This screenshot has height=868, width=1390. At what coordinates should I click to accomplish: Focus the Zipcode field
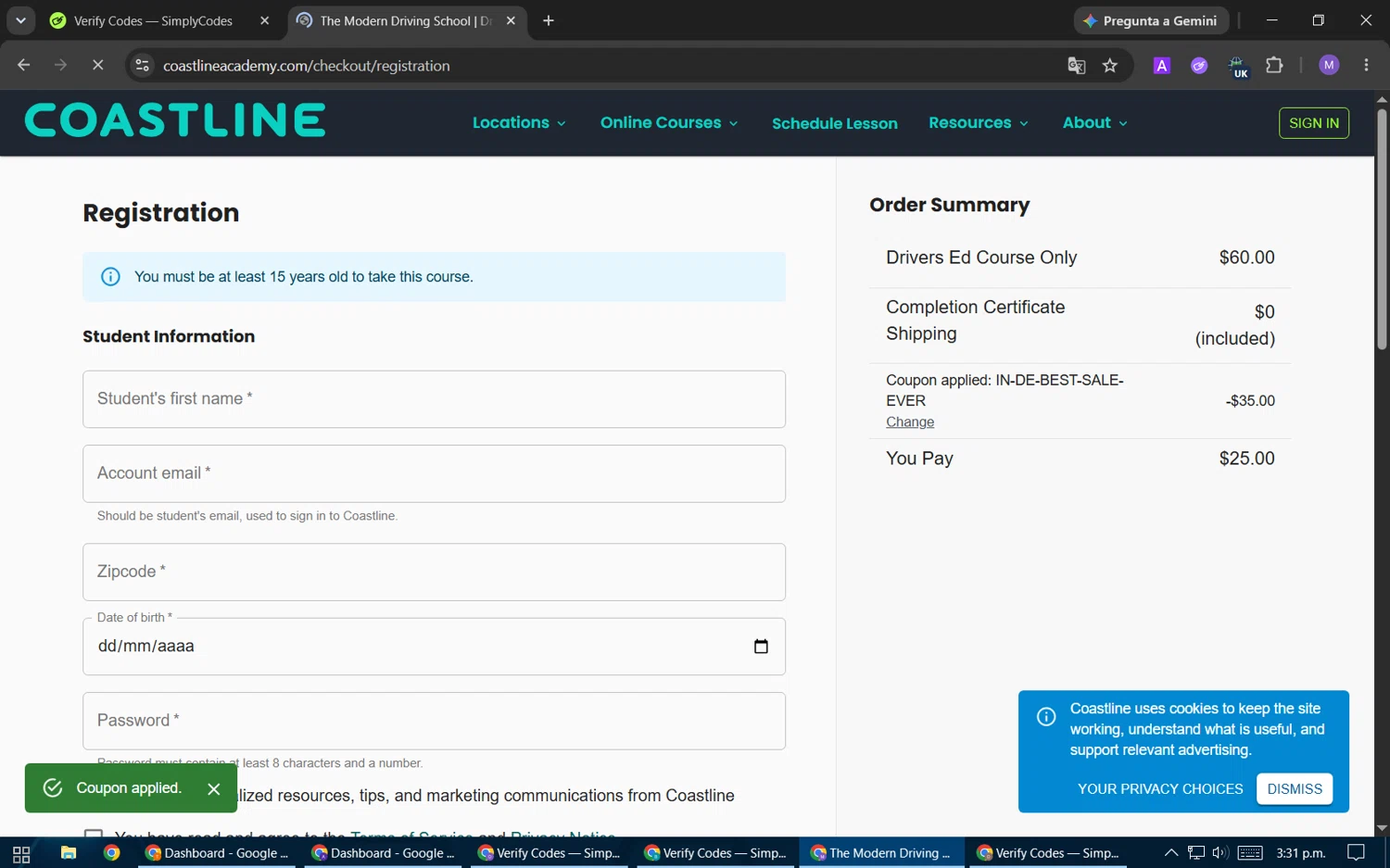pyautogui.click(x=434, y=572)
